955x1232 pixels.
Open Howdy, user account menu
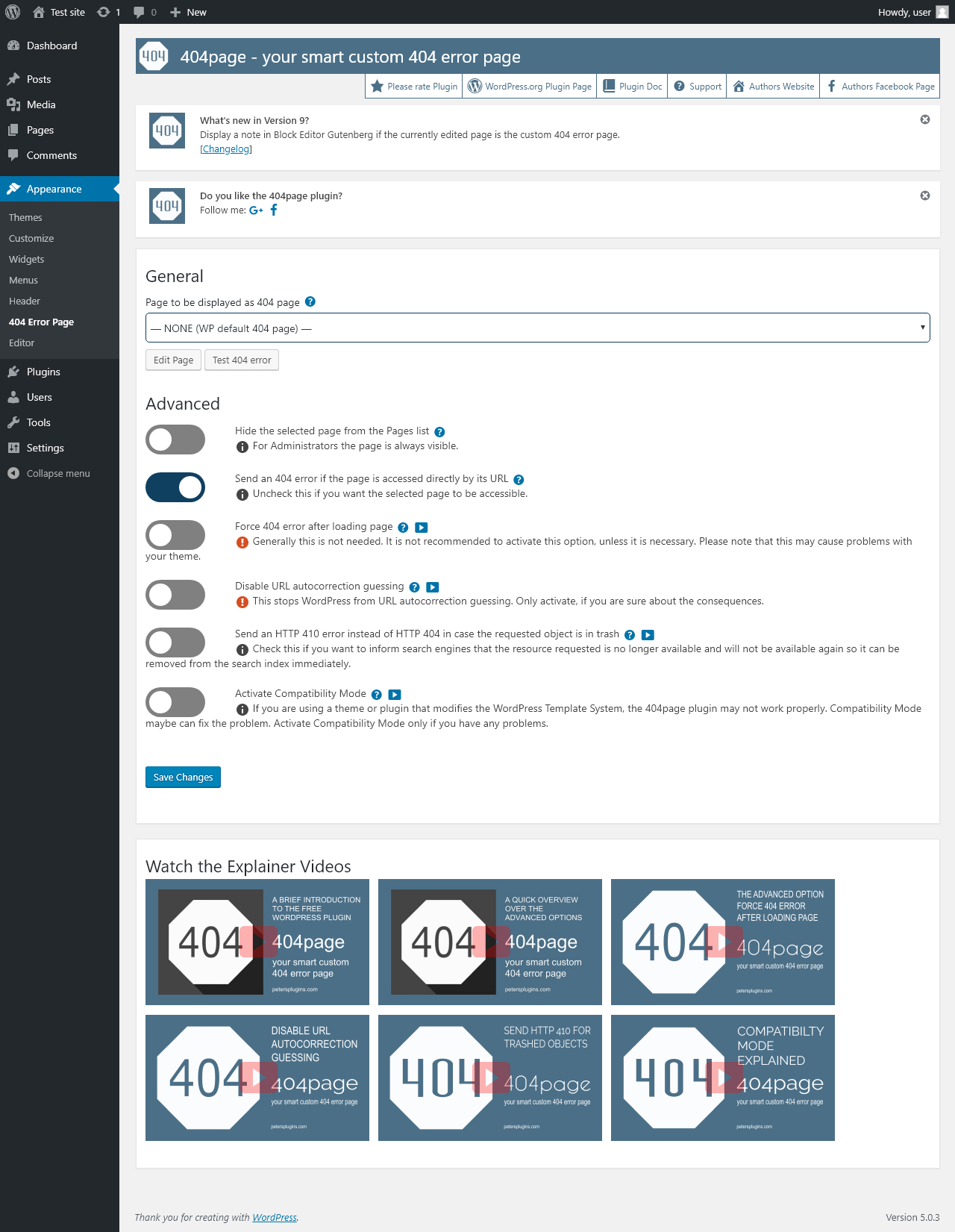click(x=913, y=12)
